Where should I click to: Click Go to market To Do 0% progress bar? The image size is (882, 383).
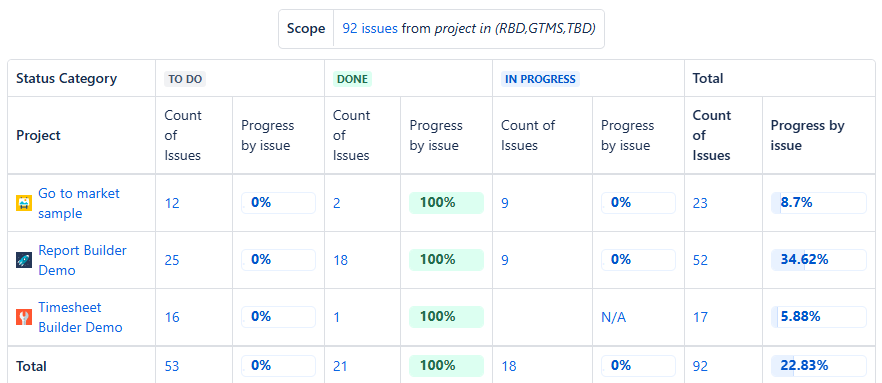pyautogui.click(x=278, y=202)
